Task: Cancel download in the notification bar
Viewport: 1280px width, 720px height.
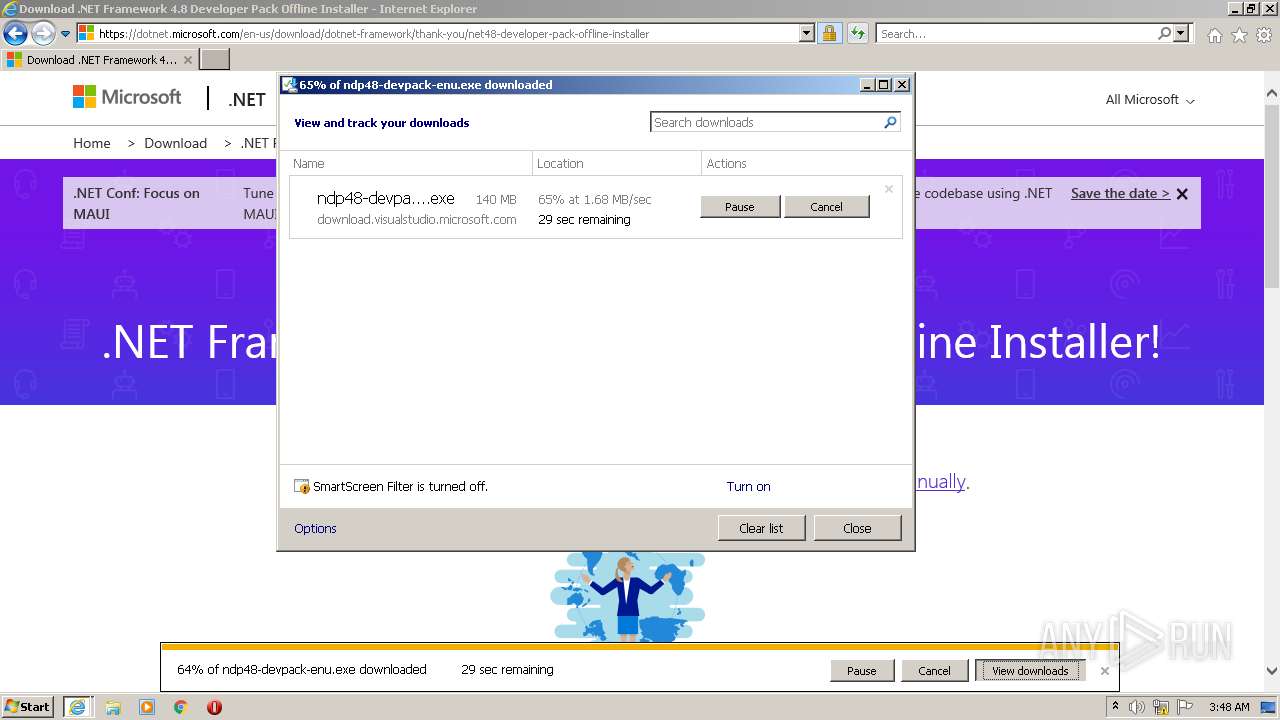Action: [935, 671]
